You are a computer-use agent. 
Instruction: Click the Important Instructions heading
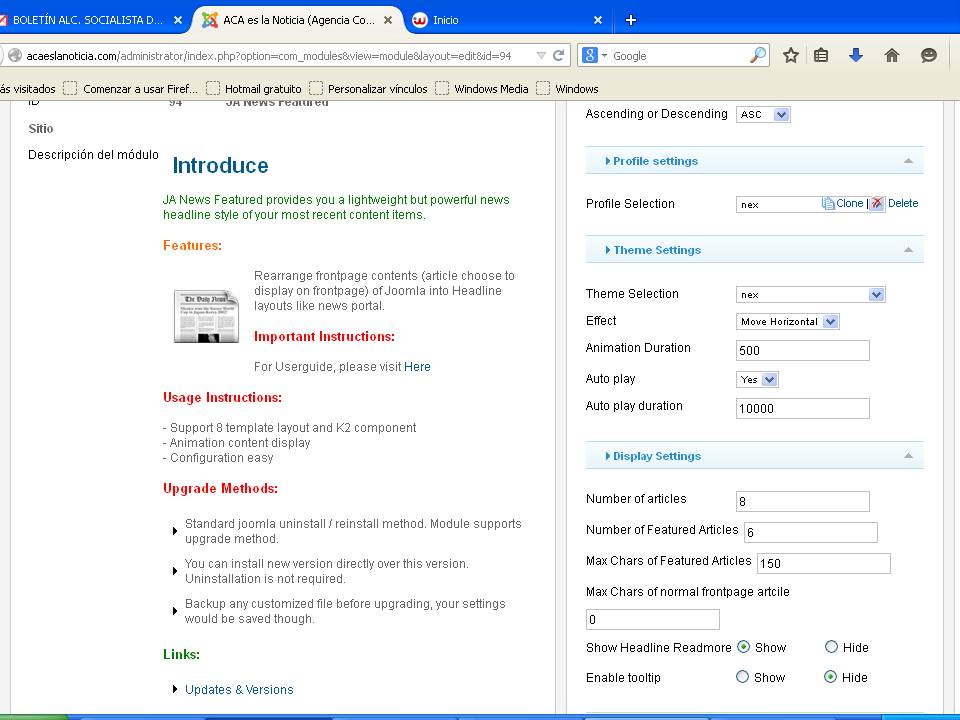tap(324, 337)
